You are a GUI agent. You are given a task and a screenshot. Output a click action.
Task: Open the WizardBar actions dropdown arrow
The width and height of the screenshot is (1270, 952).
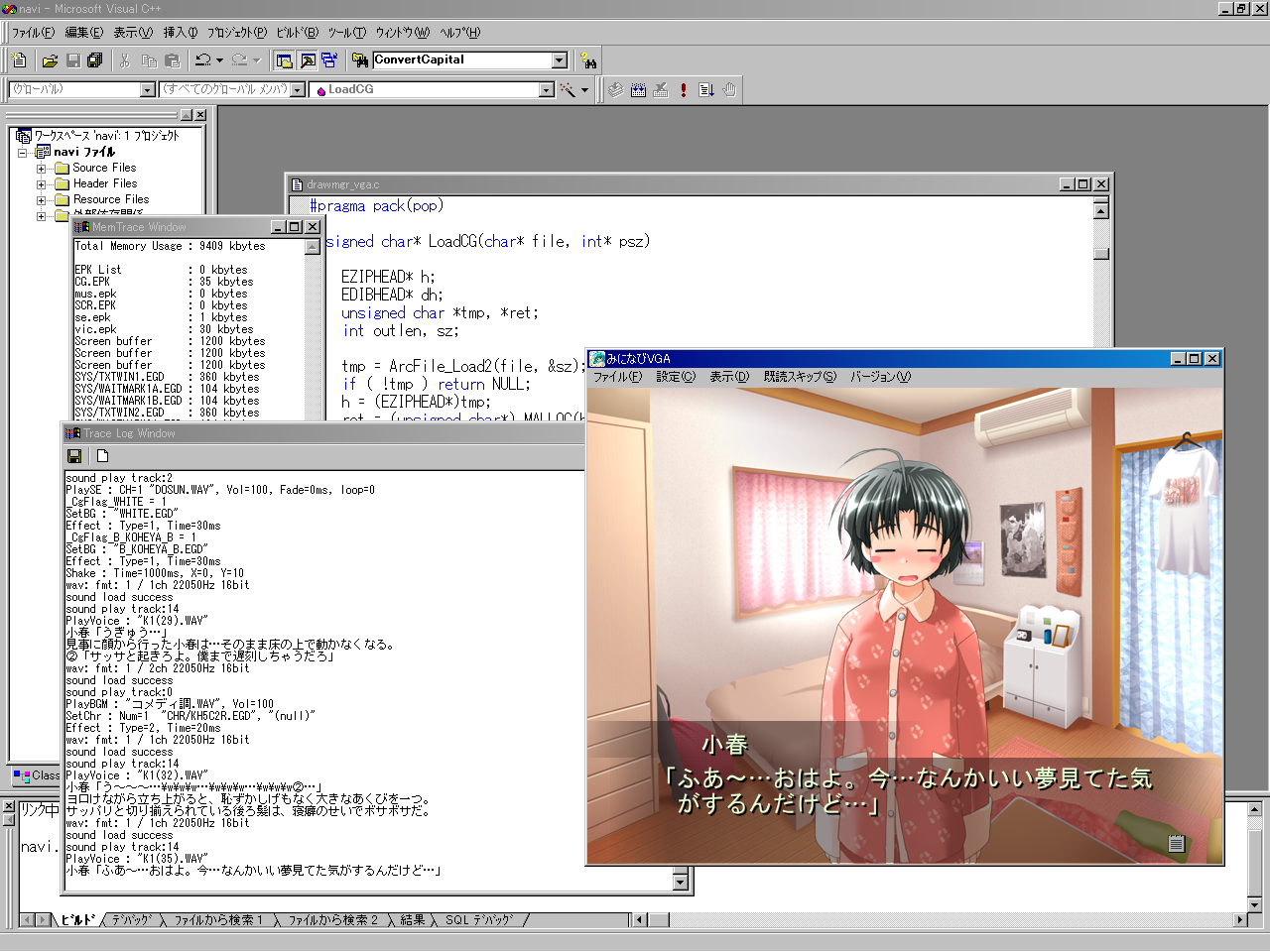(x=584, y=90)
